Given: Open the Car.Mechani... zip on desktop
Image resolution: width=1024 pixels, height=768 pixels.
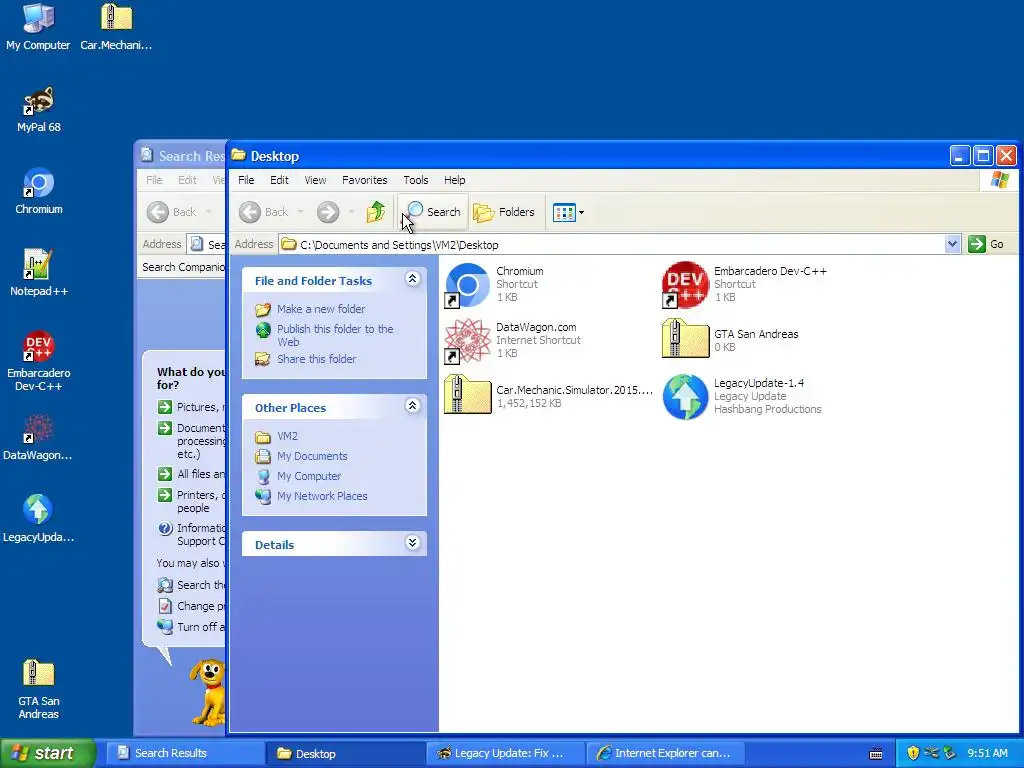Looking at the screenshot, I should click(116, 26).
